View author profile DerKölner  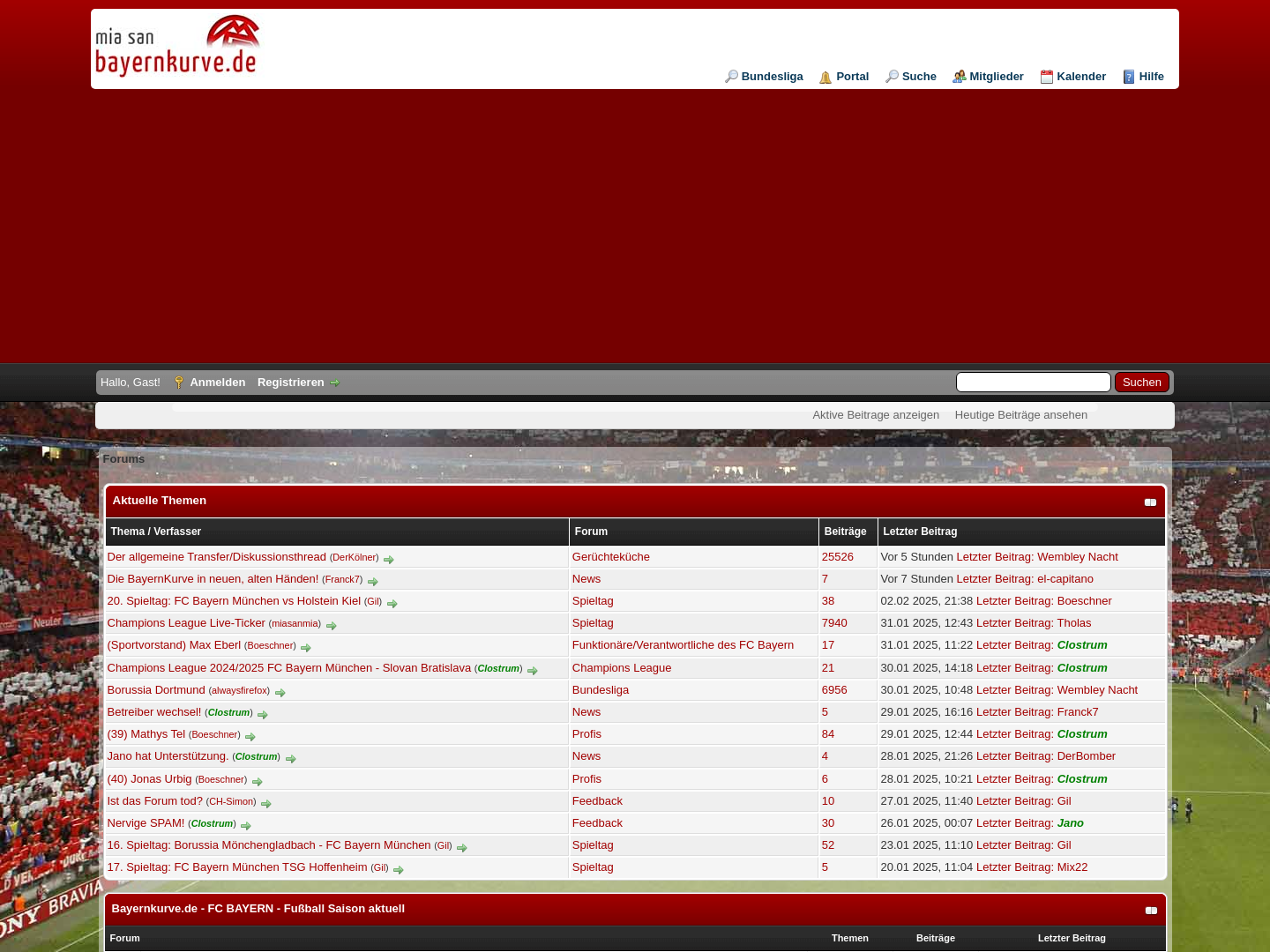click(x=354, y=558)
